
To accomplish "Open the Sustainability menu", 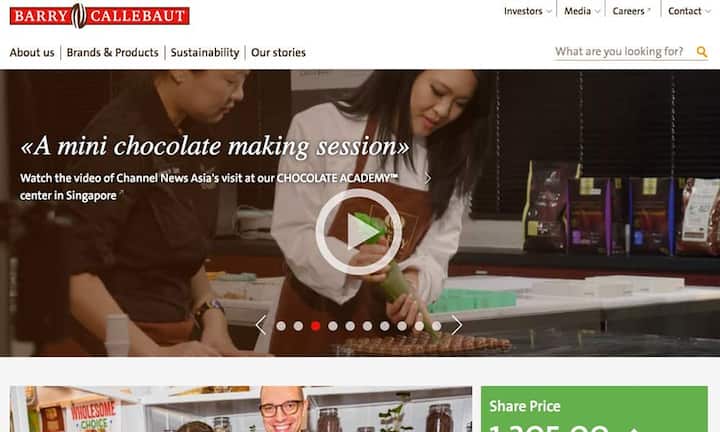I will click(205, 52).
